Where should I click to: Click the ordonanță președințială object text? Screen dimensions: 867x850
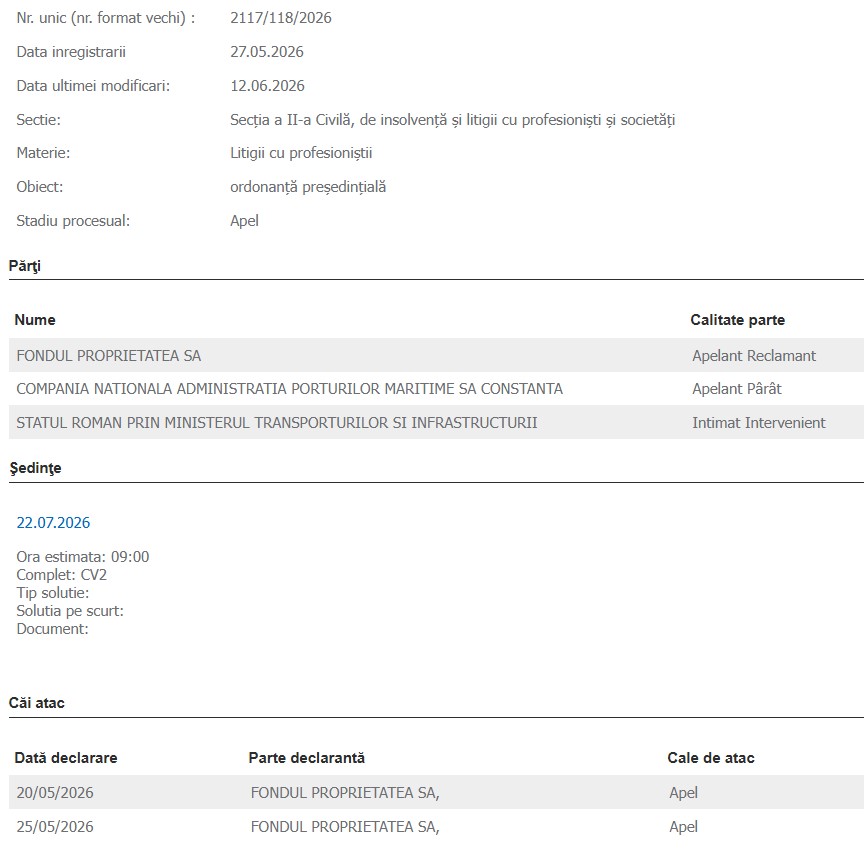[308, 187]
